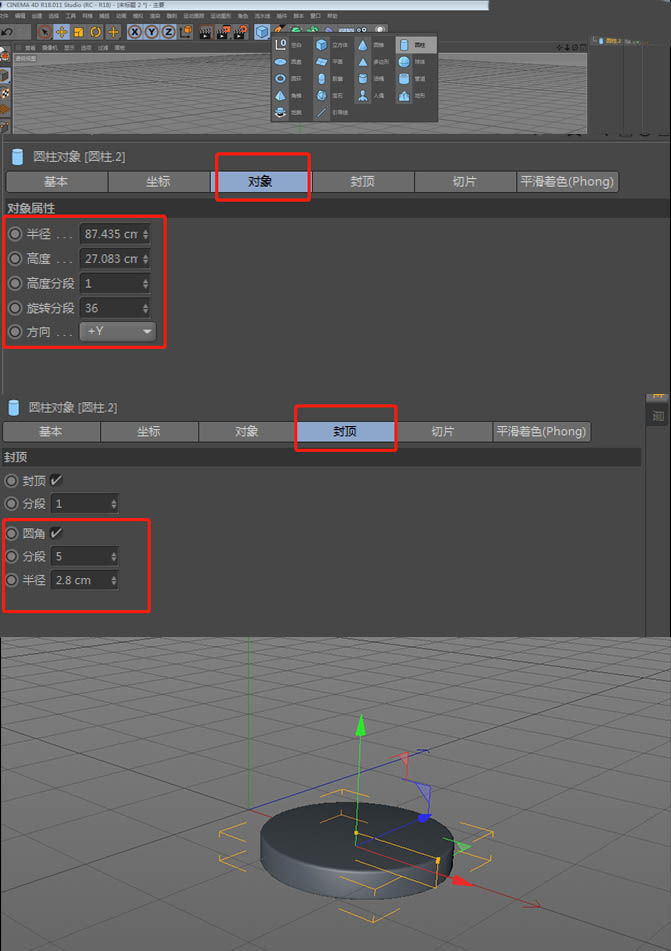Add a Capsule (胶囊) primitive
671x951 pixels.
(322, 78)
